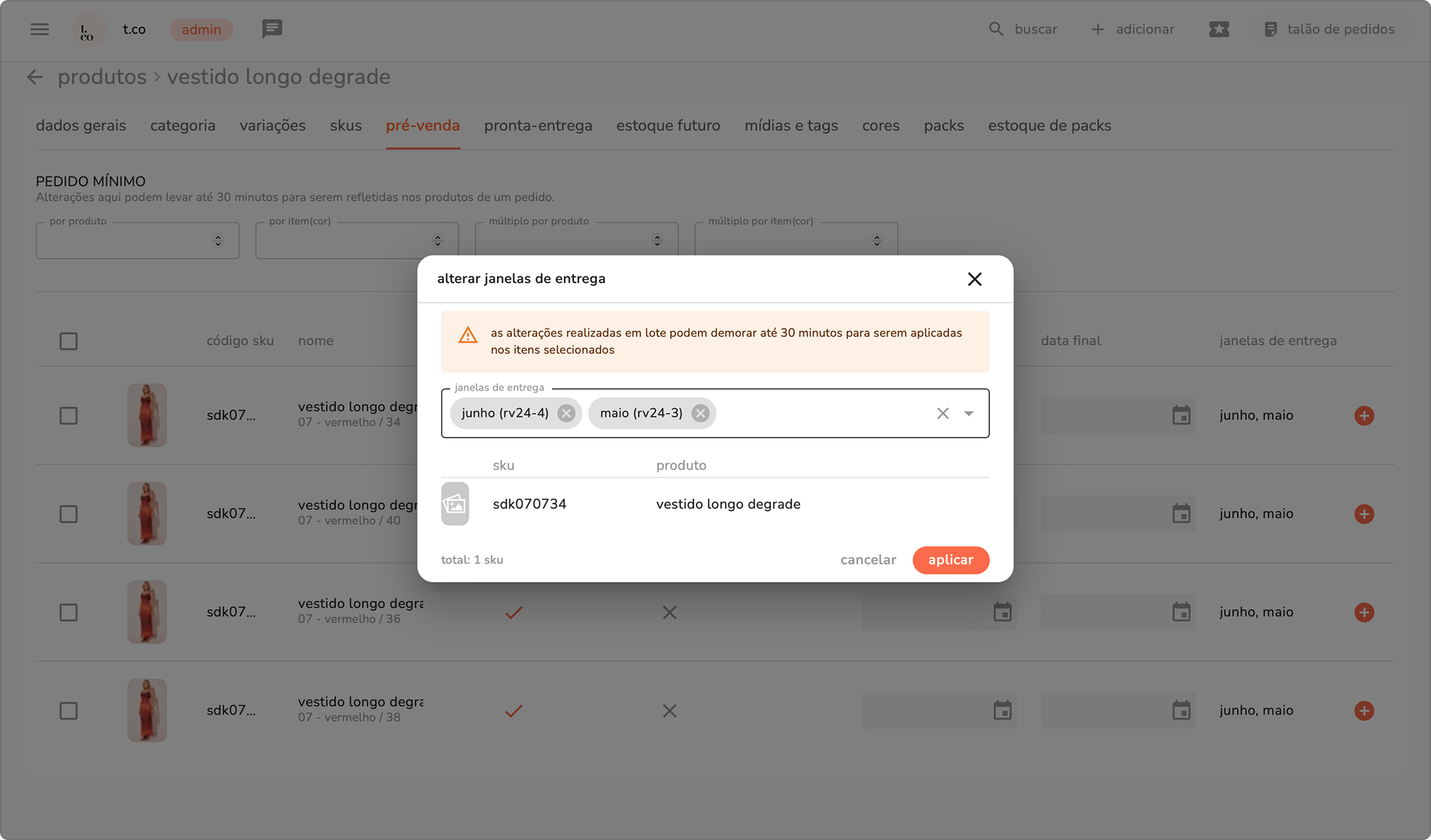Viewport: 1431px width, 840px height.
Task: Open the chat messages icon
Action: click(272, 29)
